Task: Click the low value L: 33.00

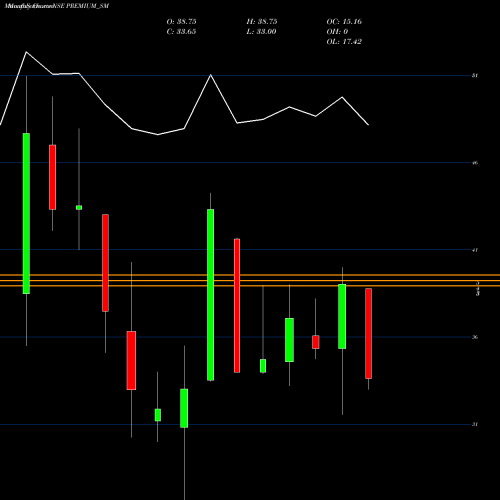Action: coord(261,32)
